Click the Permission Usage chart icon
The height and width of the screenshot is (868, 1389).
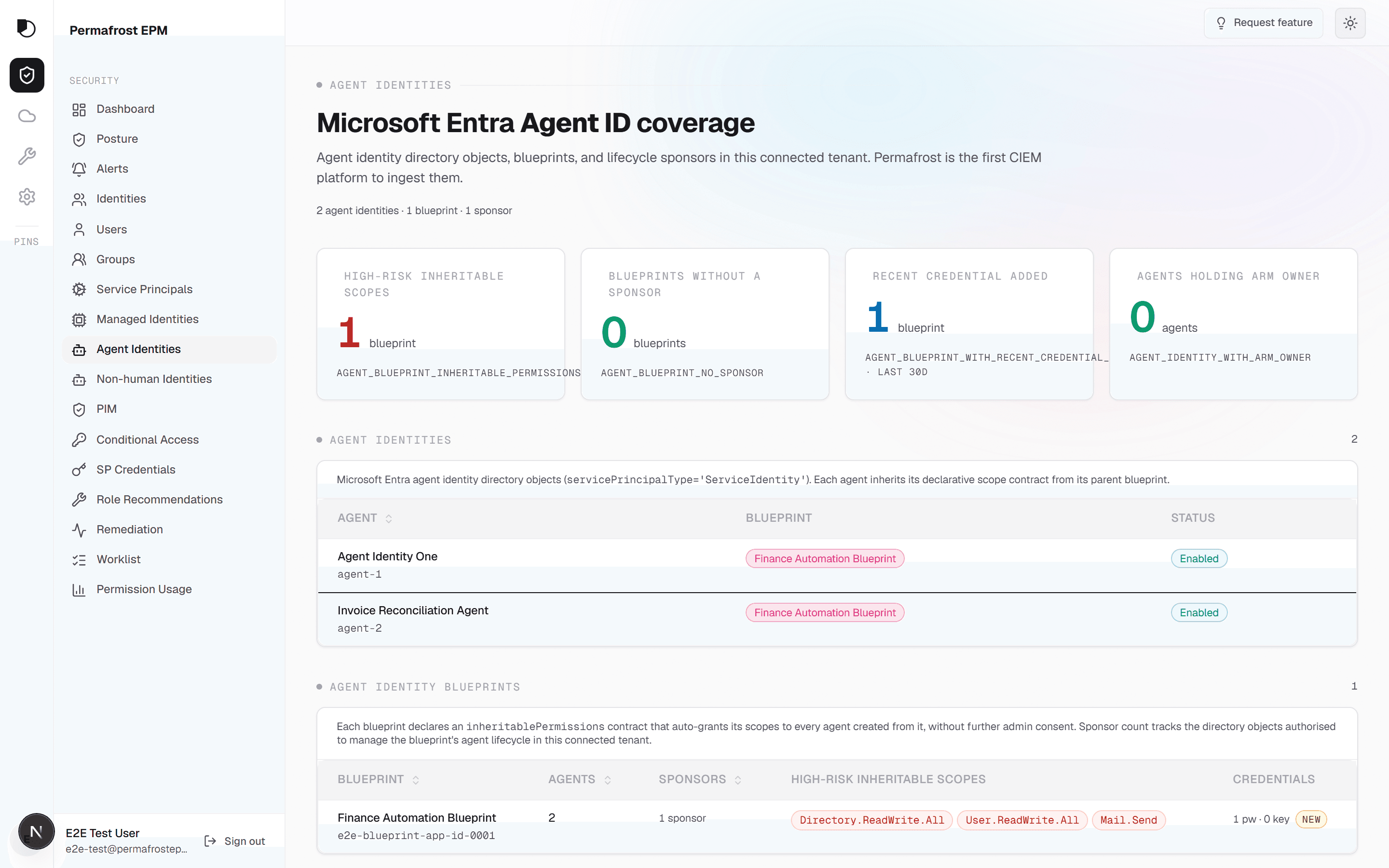tap(79, 590)
